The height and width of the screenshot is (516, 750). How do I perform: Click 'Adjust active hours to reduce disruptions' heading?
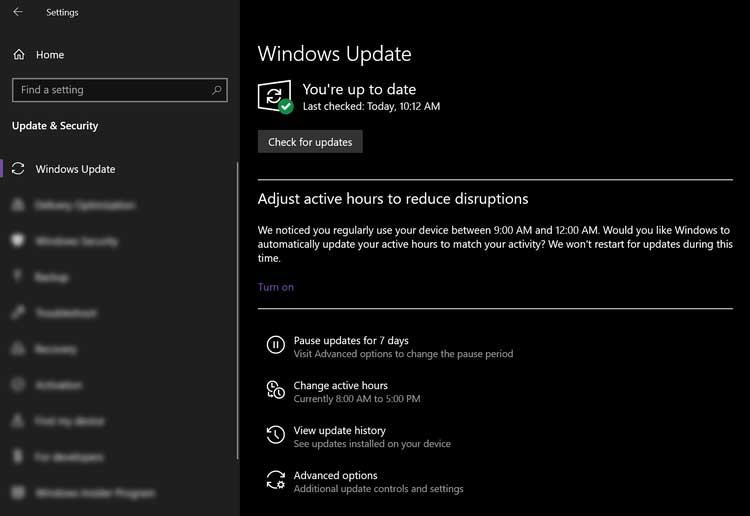click(393, 199)
